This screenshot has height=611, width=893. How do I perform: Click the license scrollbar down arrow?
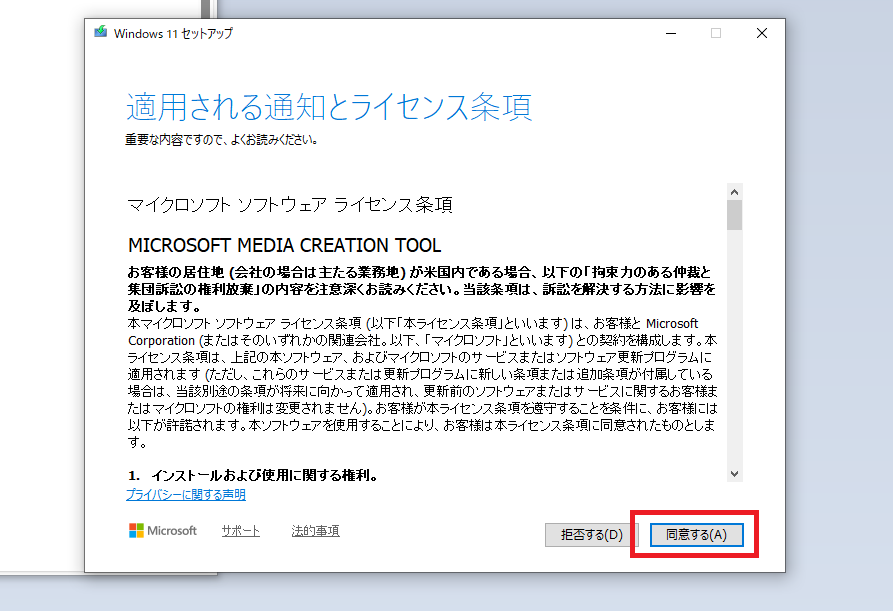click(734, 473)
